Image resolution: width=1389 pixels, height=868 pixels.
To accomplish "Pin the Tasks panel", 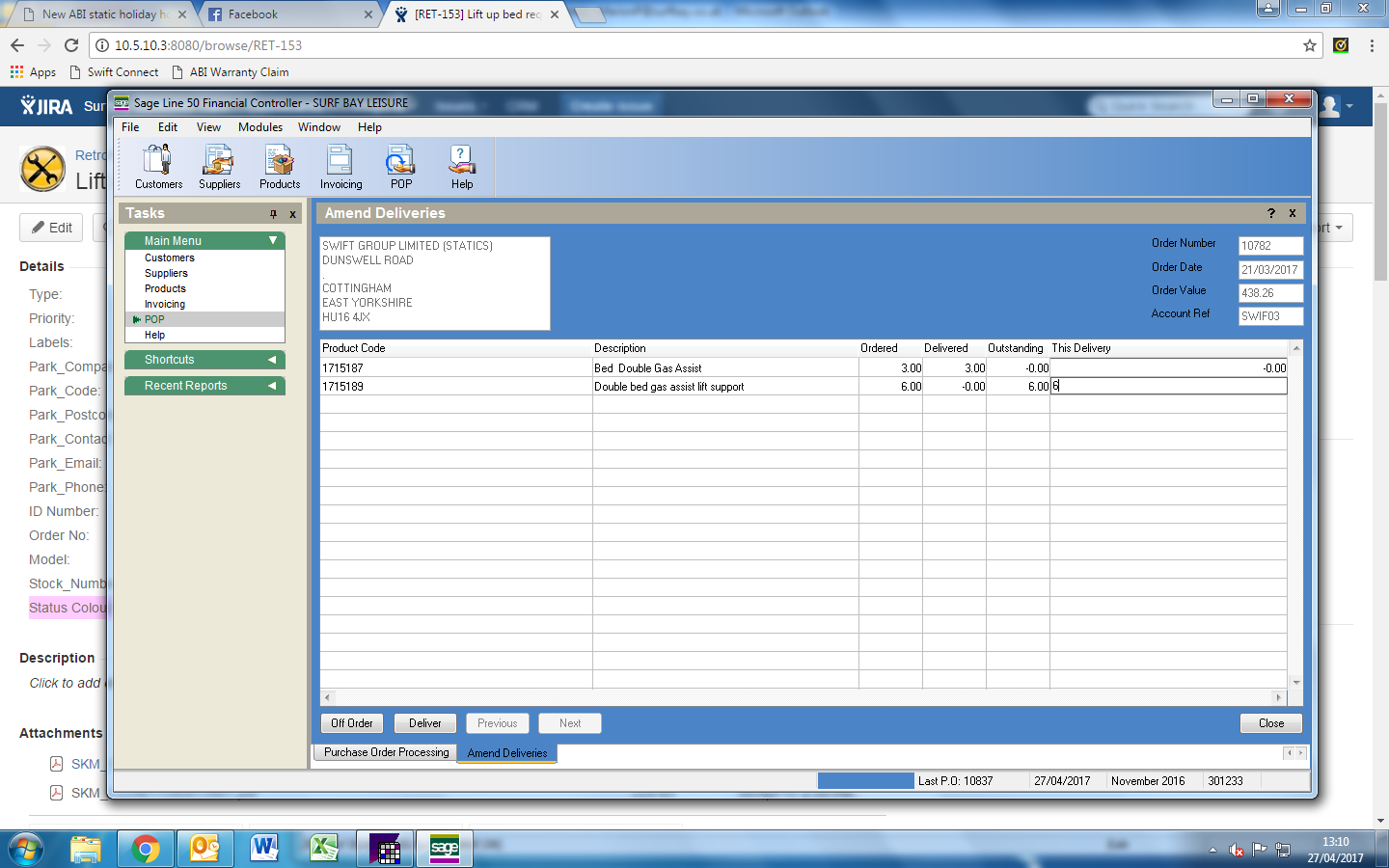I will [273, 214].
